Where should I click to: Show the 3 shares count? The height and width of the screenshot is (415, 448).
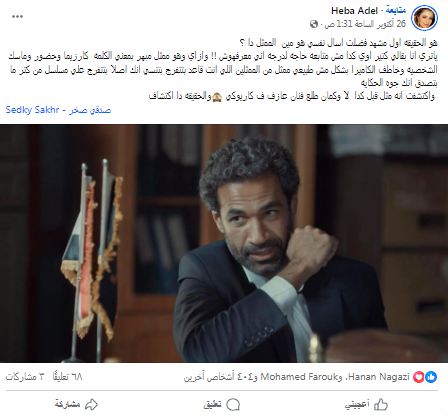coord(25,377)
